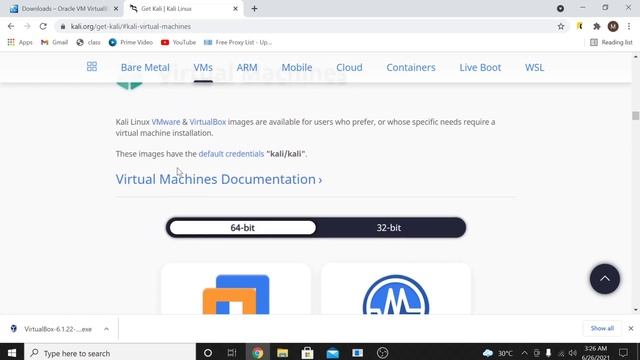
Task: Go to the Mobile section
Action: coord(297,67)
